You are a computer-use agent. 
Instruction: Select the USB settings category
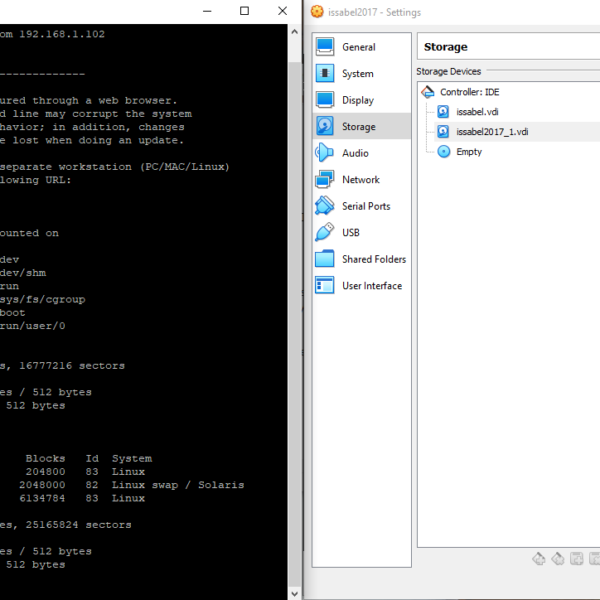[350, 233]
